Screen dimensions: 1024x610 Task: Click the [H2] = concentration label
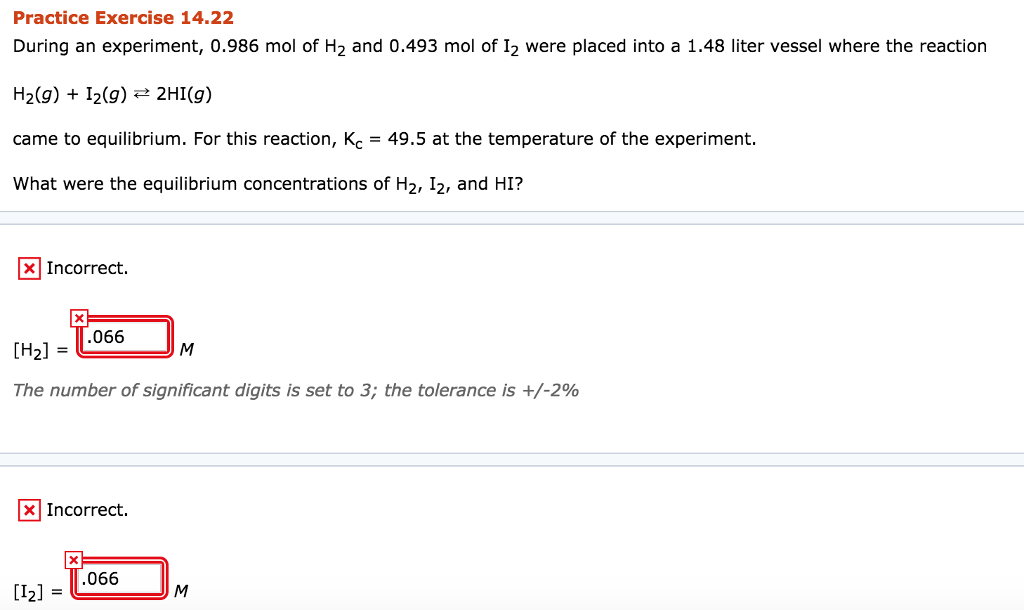coord(38,349)
